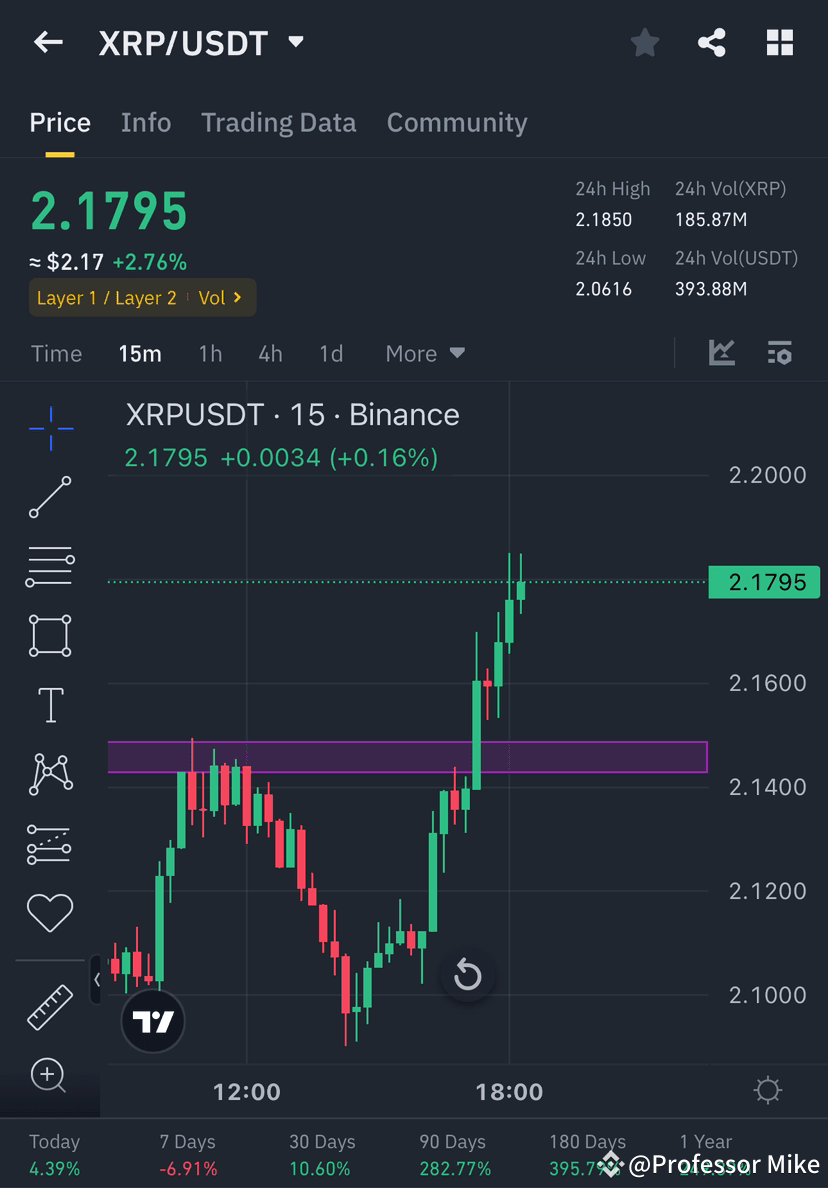Tap the Vol chevron tag

click(220, 298)
